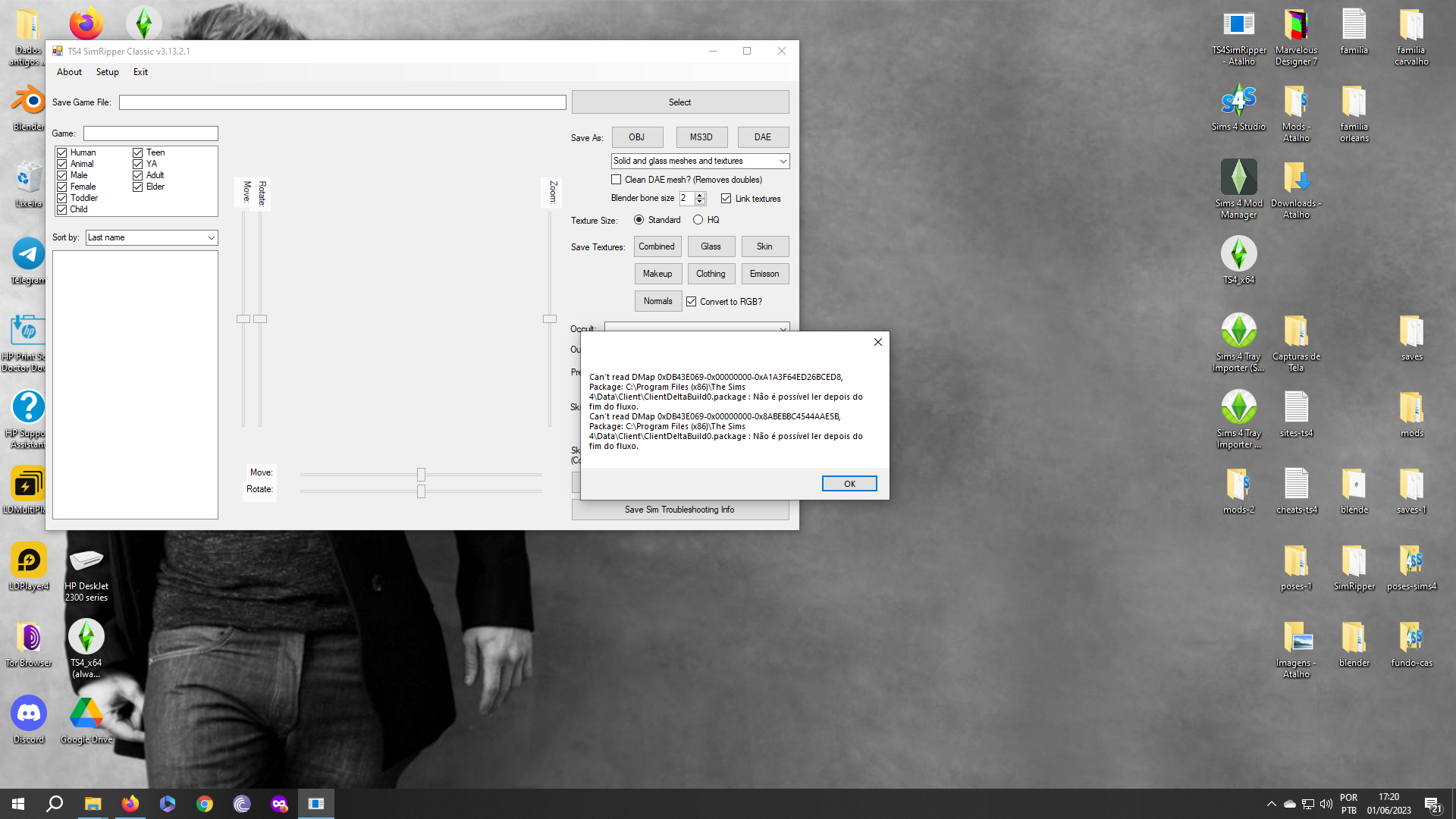Click inside the Game name input field
The width and height of the screenshot is (1456, 819).
(151, 133)
